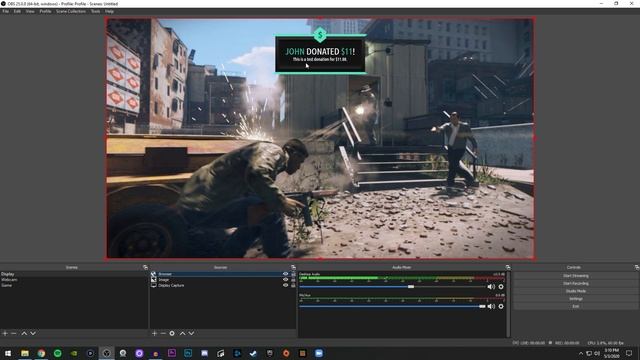This screenshot has width=640, height=360.
Task: Click OBS Studio taskbar icon
Action: [107, 353]
